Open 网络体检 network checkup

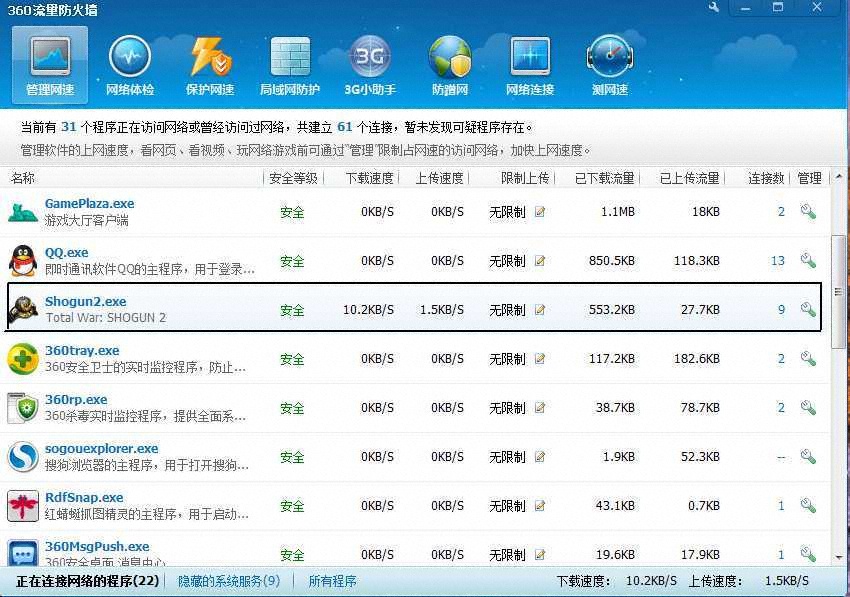coord(130,65)
